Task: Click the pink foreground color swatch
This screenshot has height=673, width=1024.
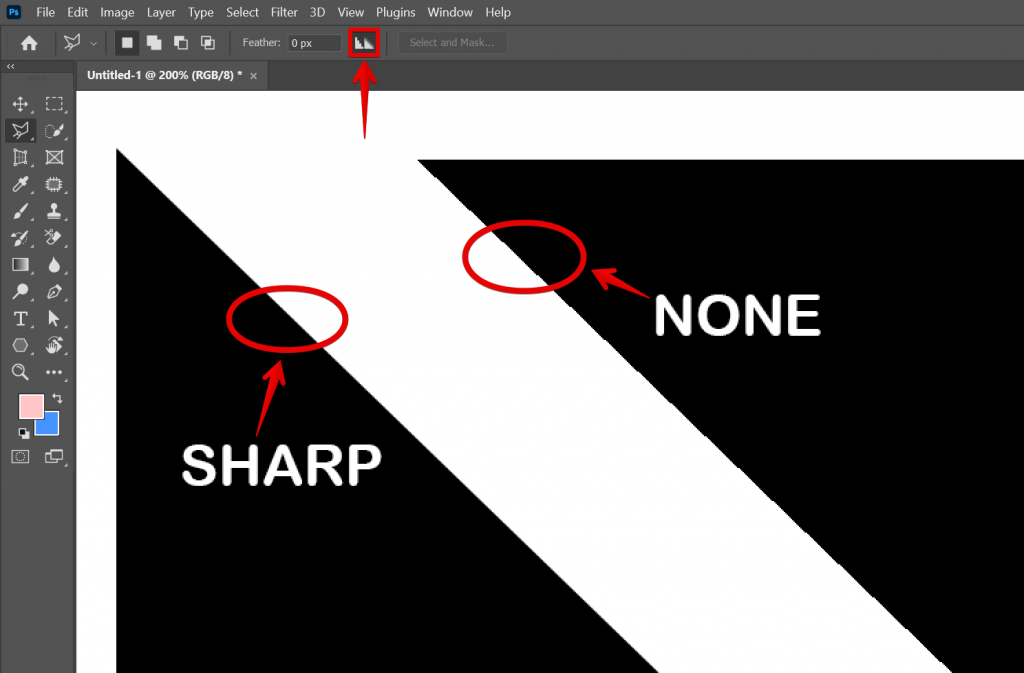Action: pos(29,405)
